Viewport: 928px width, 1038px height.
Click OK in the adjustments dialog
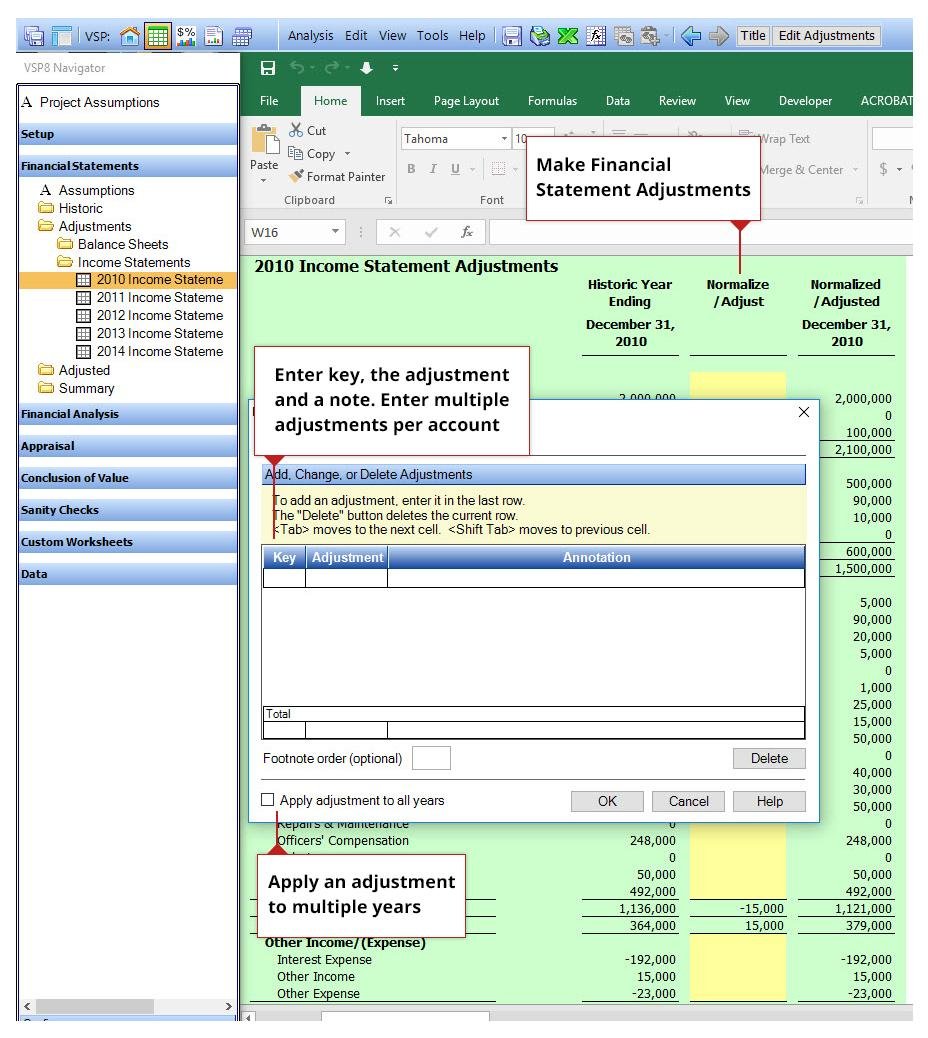click(607, 801)
